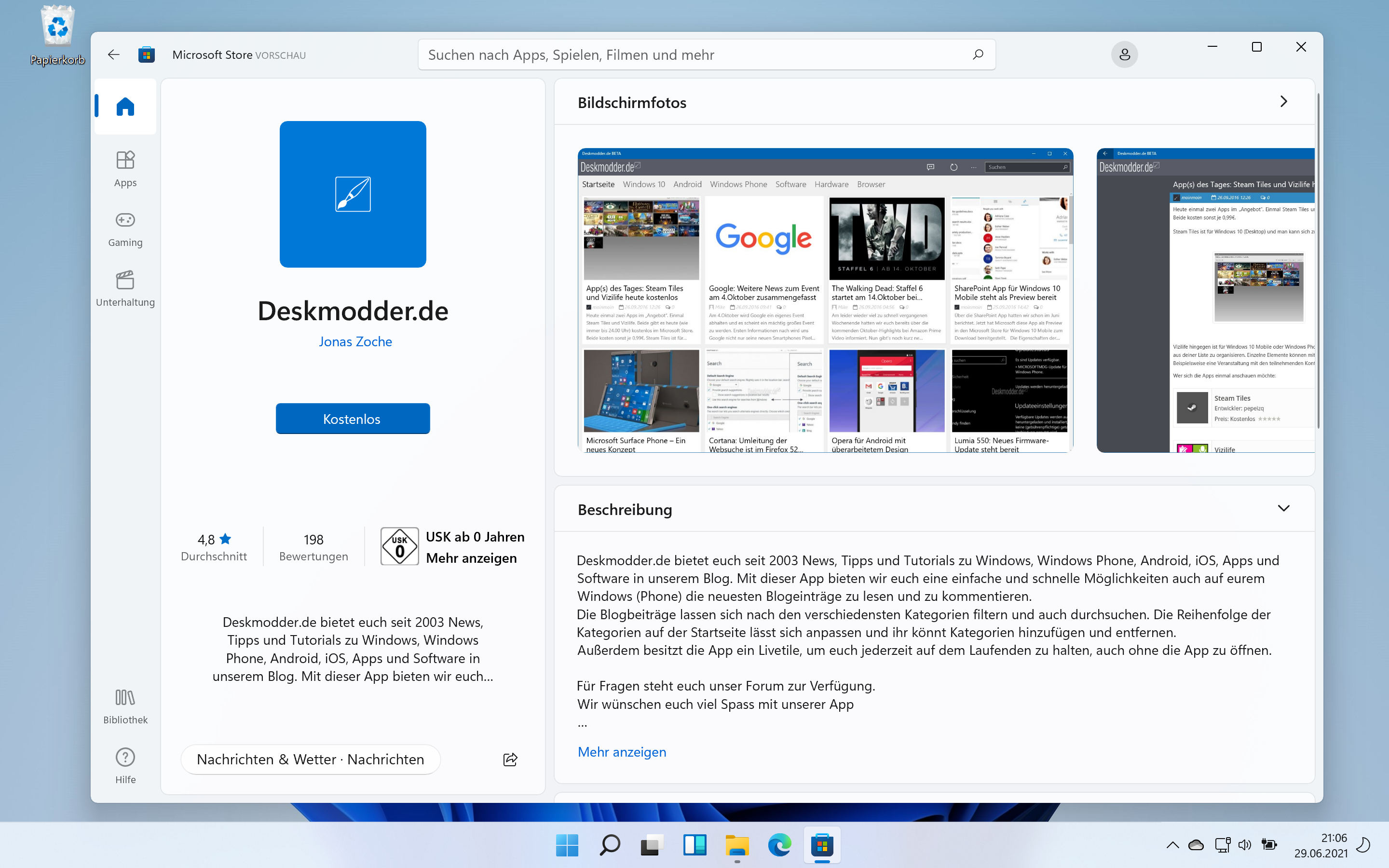Screen dimensions: 1389x868
Task: Share the Deskmodder.de app
Action: (510, 759)
